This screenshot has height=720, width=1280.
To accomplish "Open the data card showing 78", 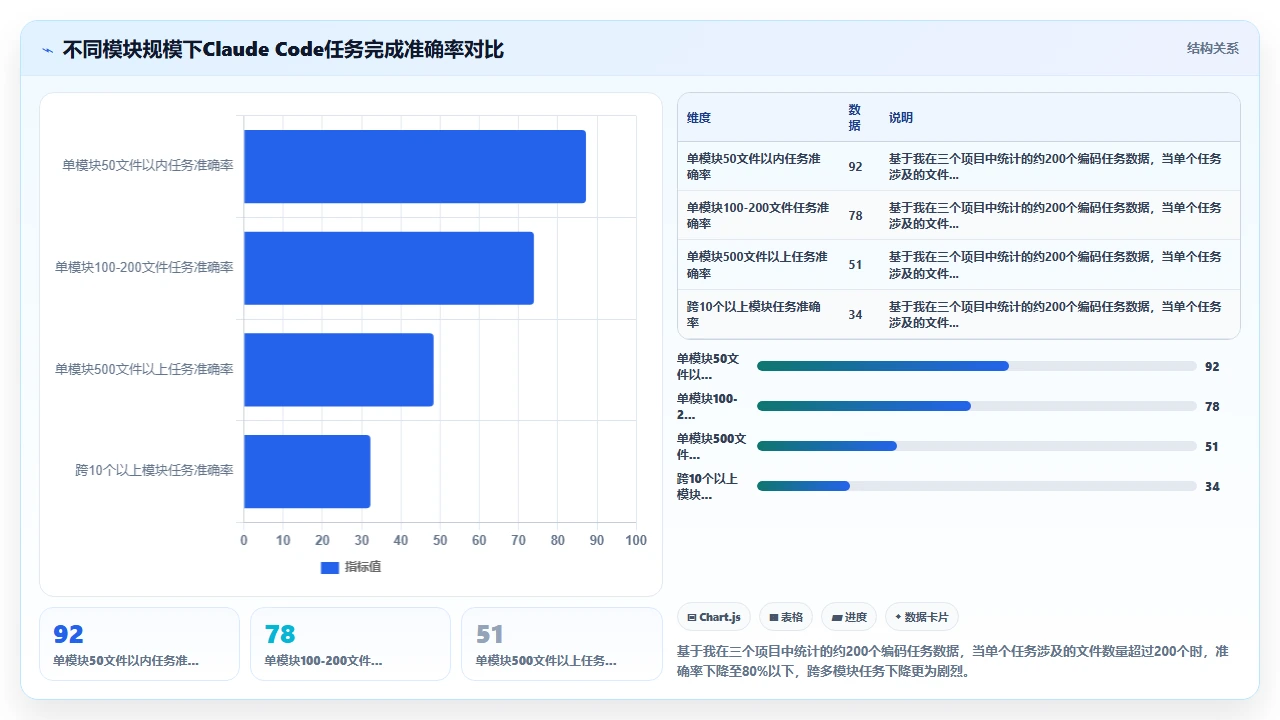I will click(x=350, y=644).
